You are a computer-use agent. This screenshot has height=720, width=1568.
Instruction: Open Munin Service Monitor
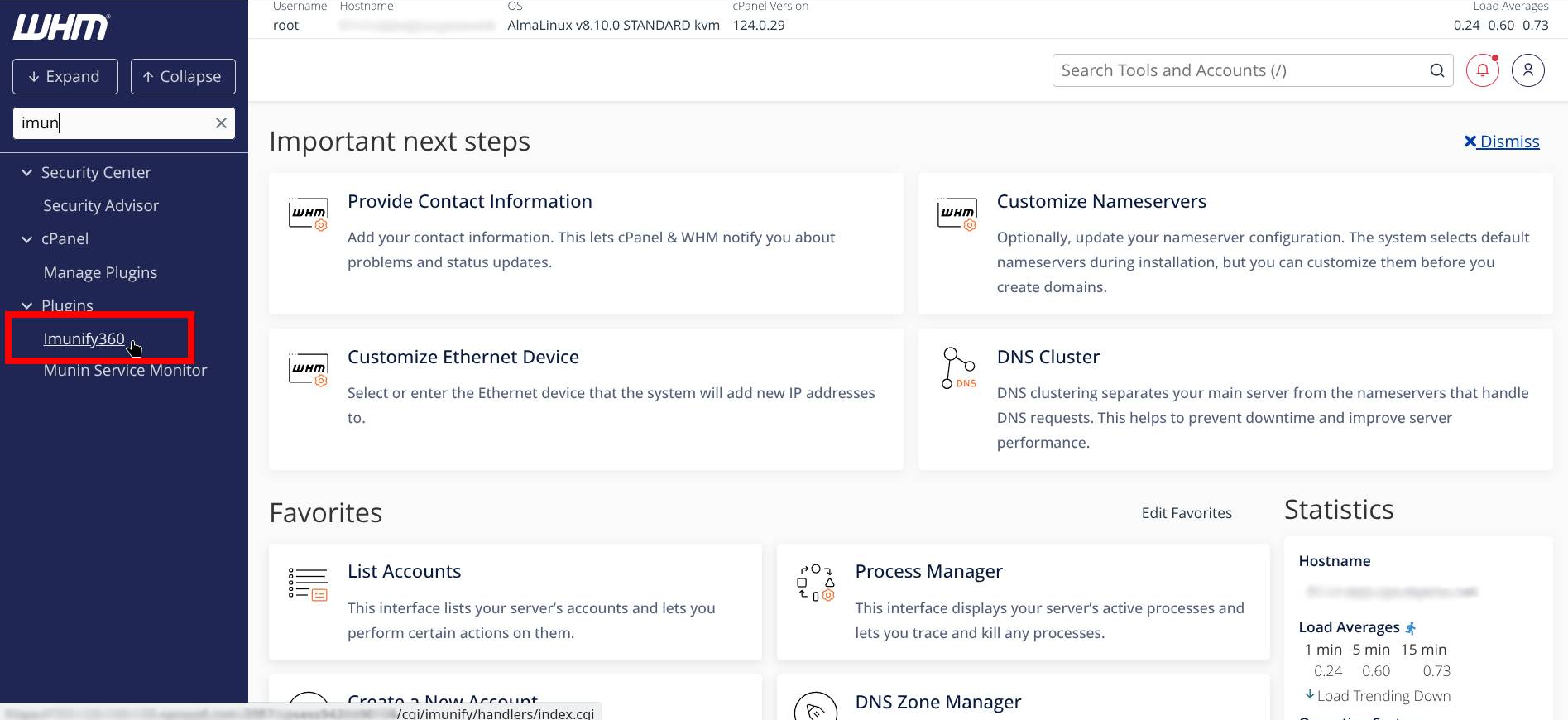coord(125,370)
